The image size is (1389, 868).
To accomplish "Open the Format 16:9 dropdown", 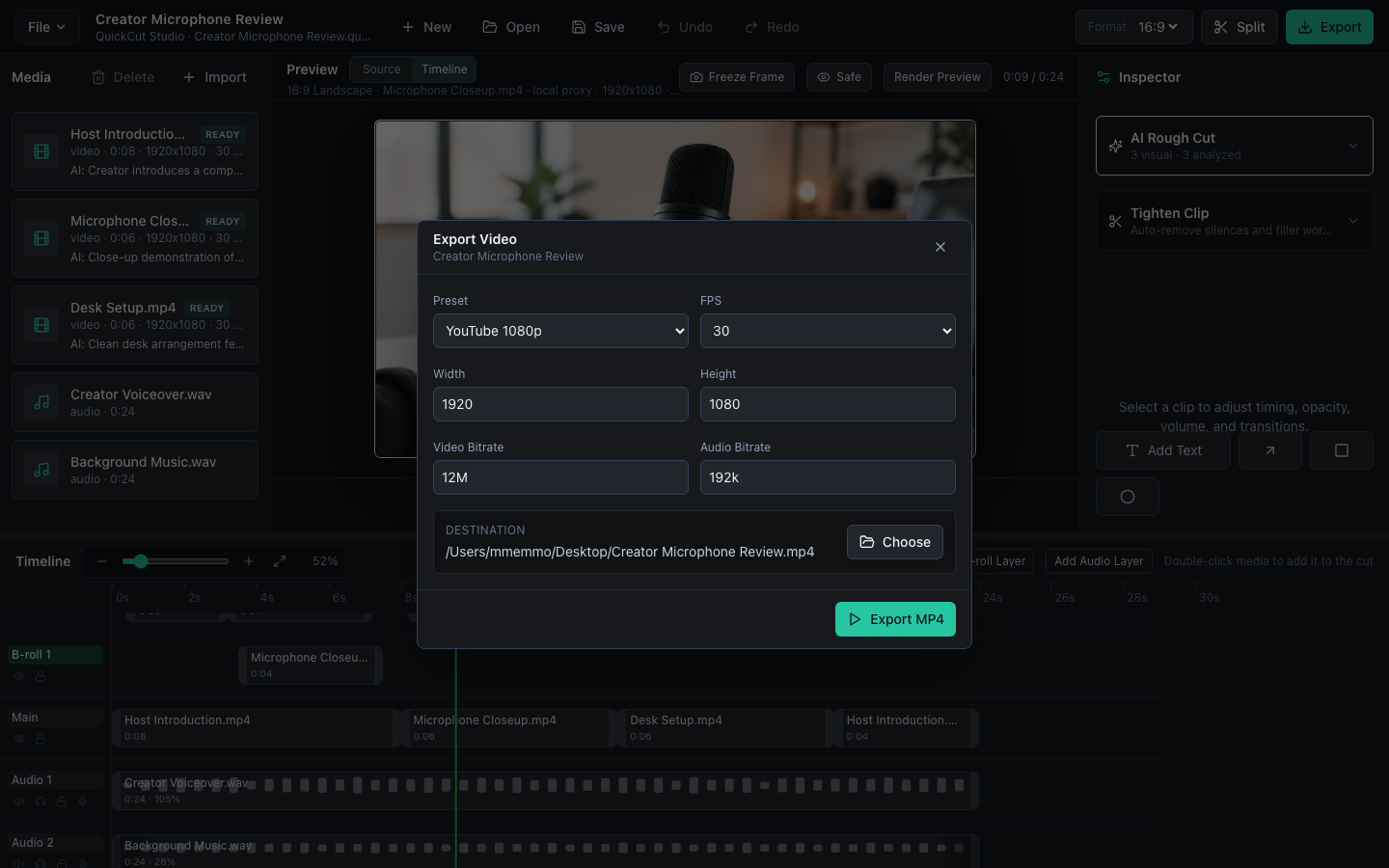I will (x=1133, y=27).
